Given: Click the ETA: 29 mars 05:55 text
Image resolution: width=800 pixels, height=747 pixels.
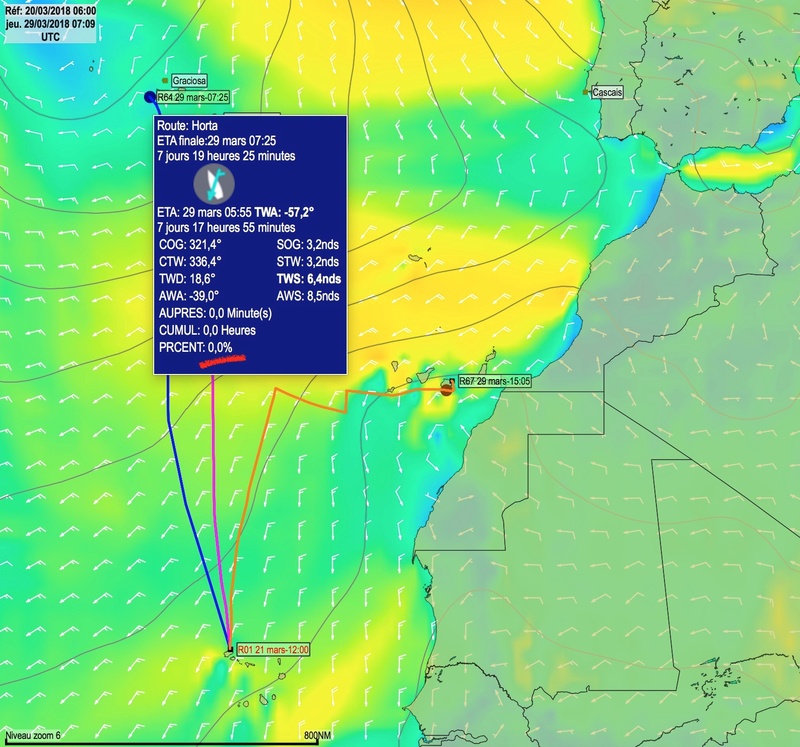Looking at the screenshot, I should tap(204, 212).
